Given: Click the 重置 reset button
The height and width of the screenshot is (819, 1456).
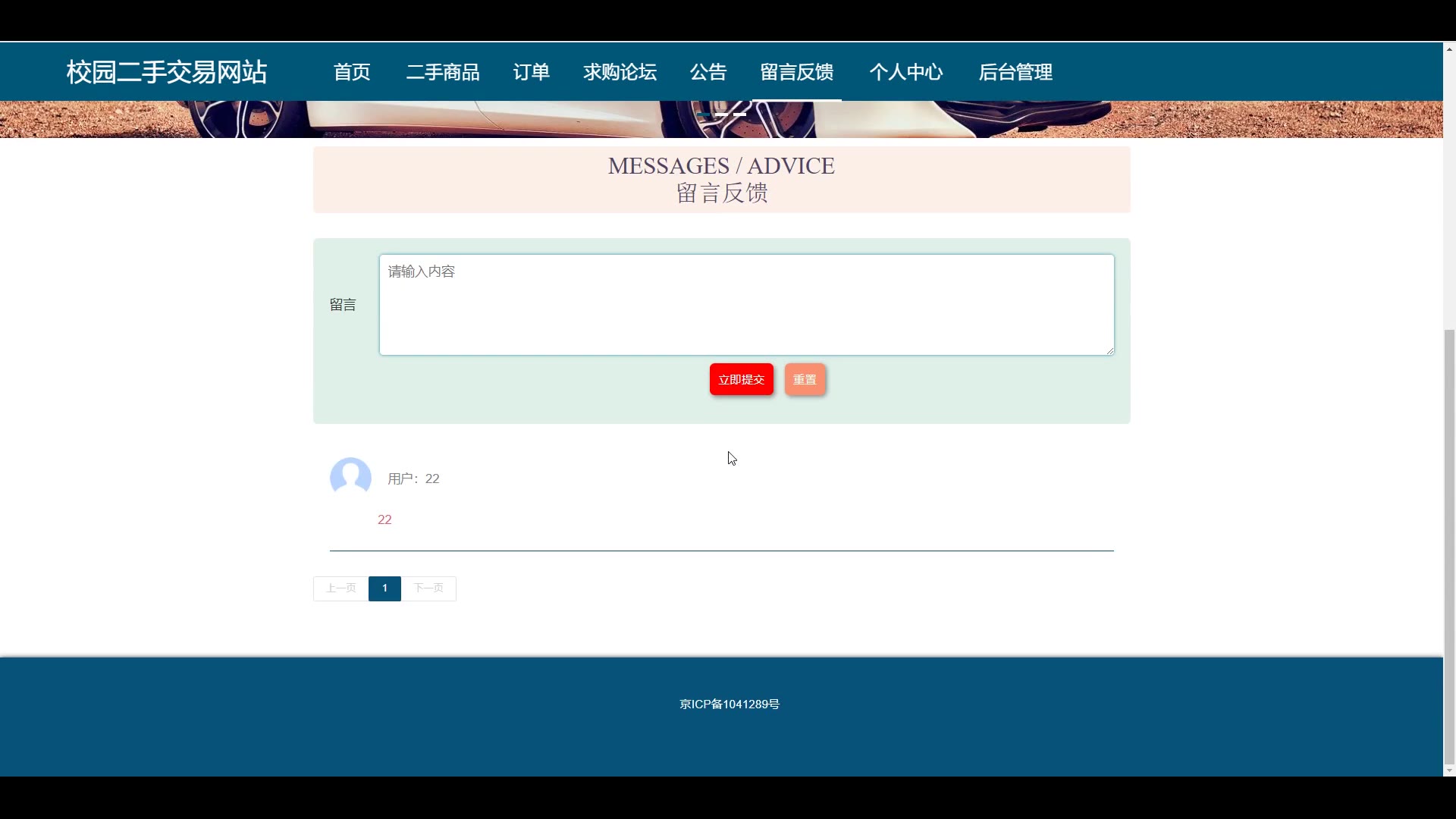Looking at the screenshot, I should click(805, 380).
